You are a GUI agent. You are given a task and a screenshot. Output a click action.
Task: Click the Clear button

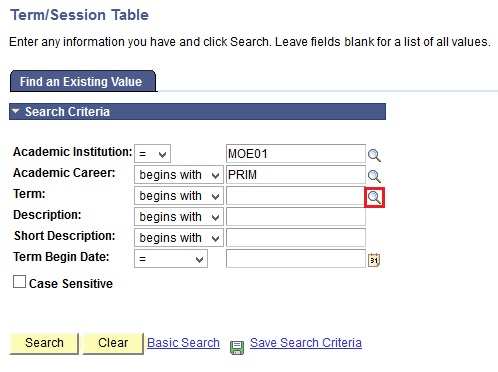[113, 343]
